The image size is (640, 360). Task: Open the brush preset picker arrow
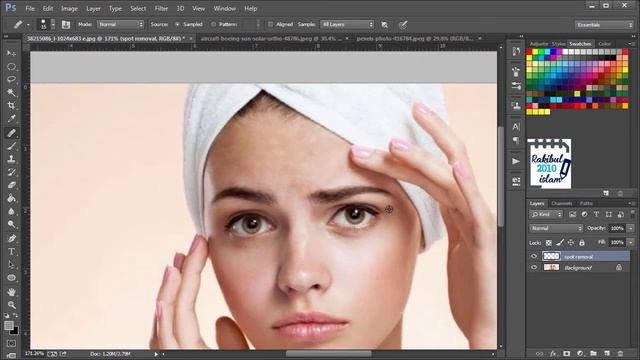tap(53, 25)
